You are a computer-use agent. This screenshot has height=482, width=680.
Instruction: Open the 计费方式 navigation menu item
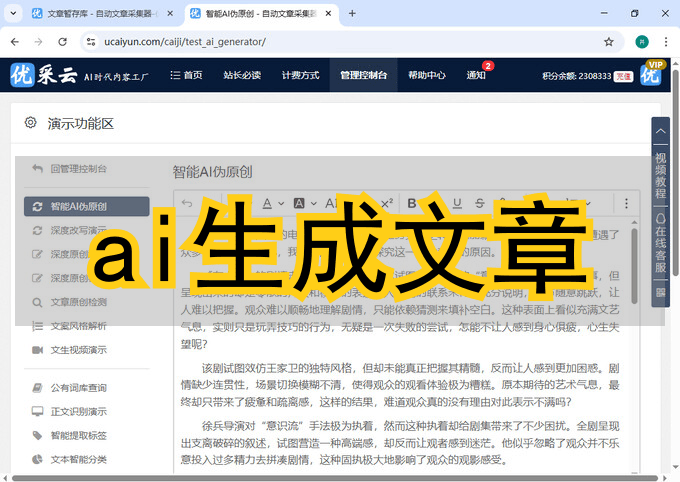click(x=300, y=76)
